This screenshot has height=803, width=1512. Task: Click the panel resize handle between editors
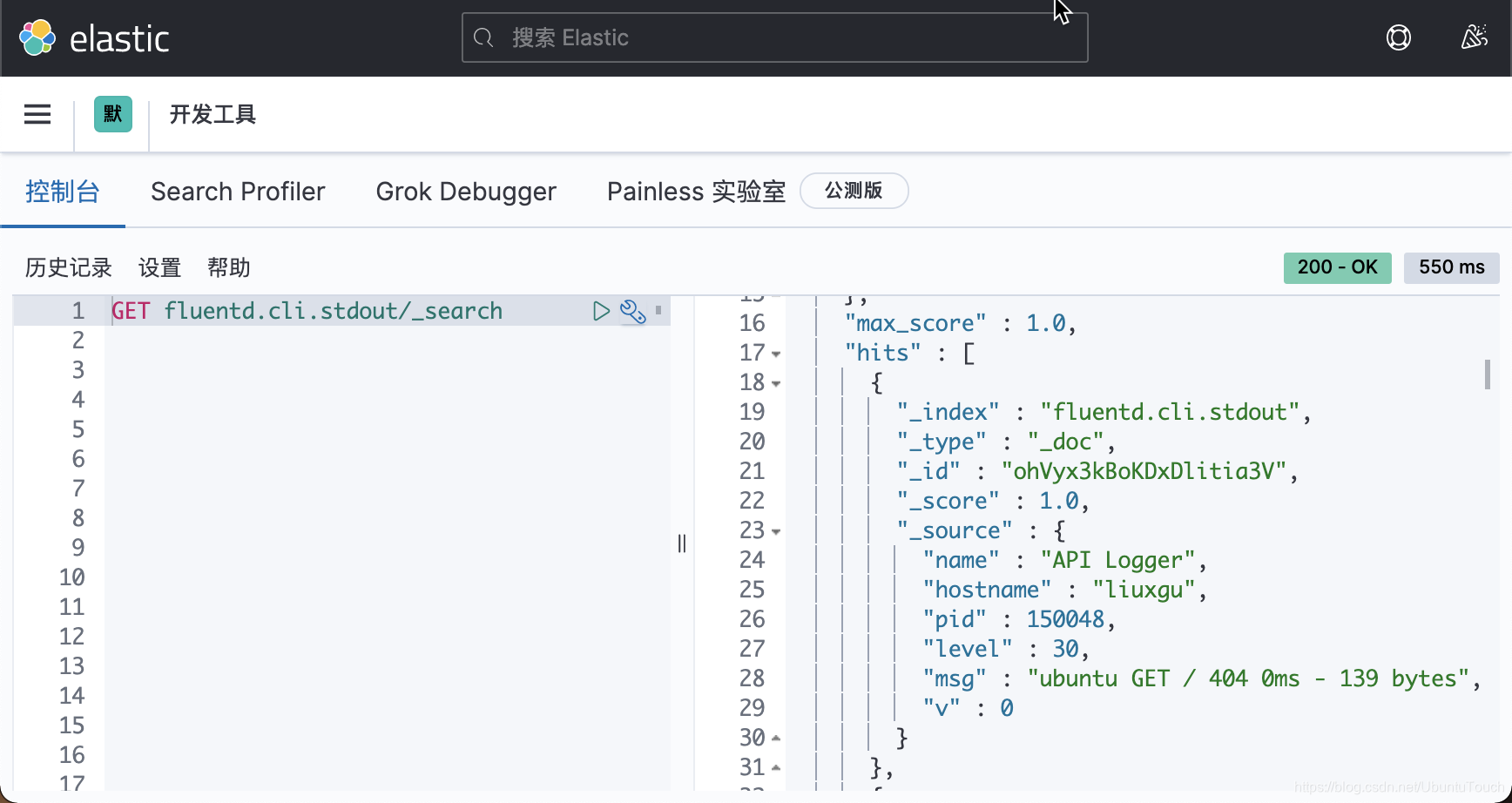682,543
